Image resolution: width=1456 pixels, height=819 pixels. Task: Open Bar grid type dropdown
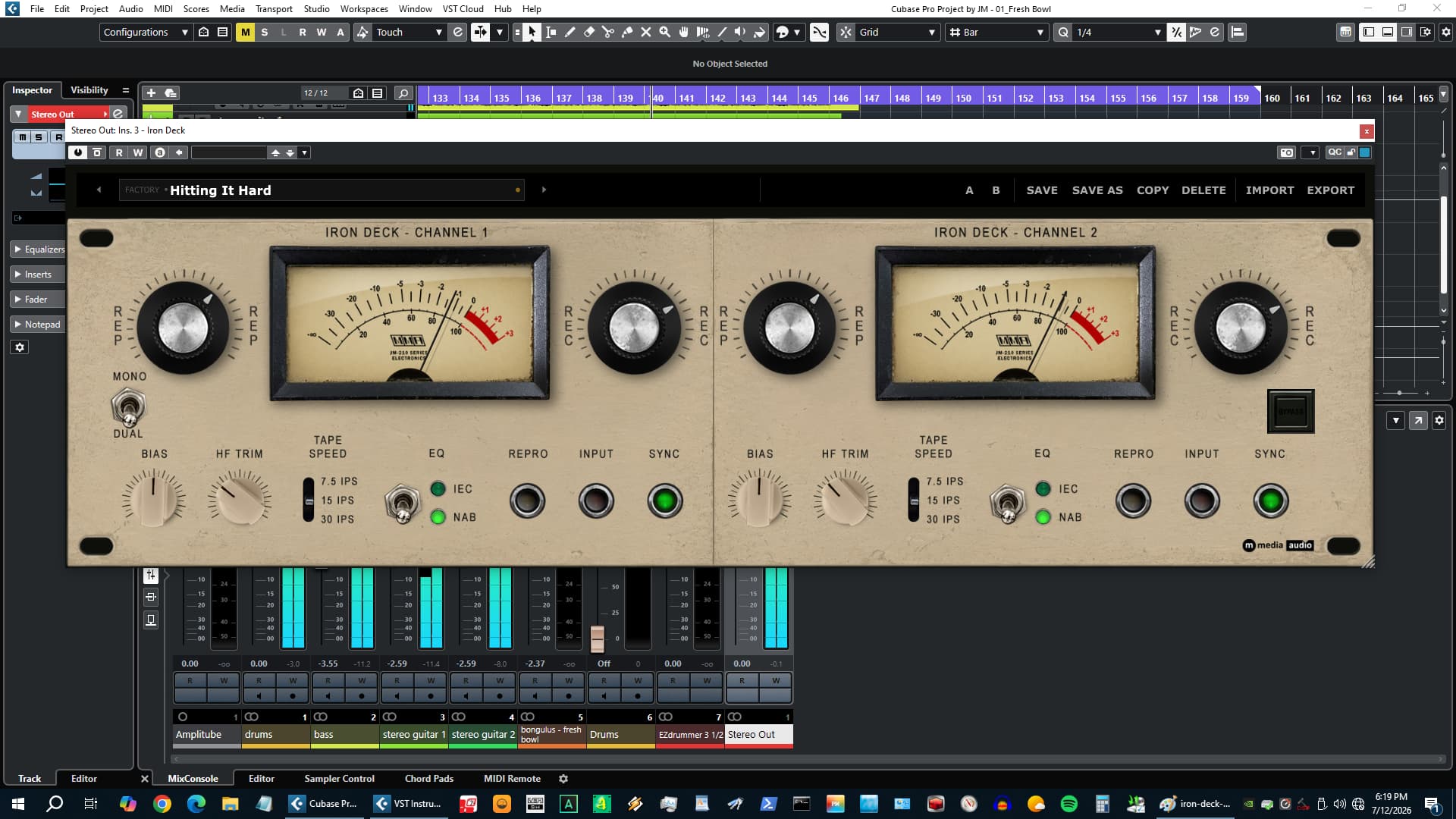pos(997,32)
